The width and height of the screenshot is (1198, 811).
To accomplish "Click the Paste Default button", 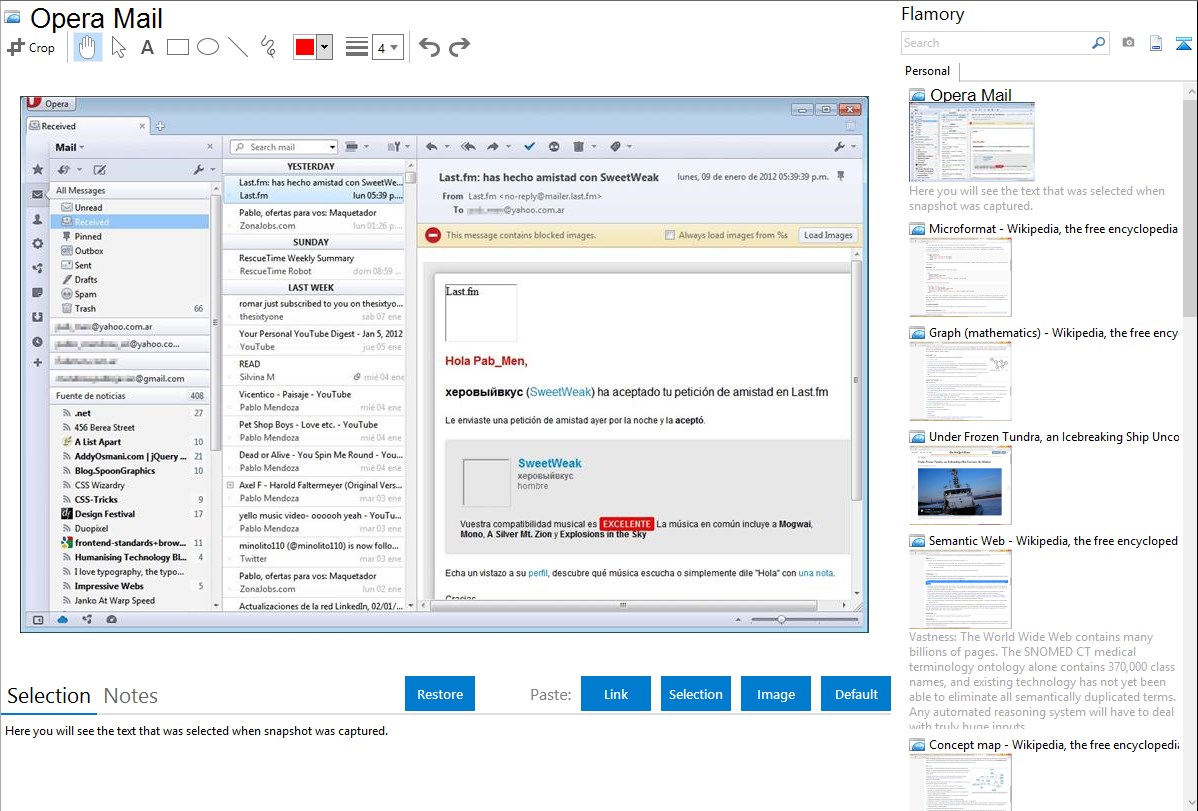I will (x=856, y=694).
